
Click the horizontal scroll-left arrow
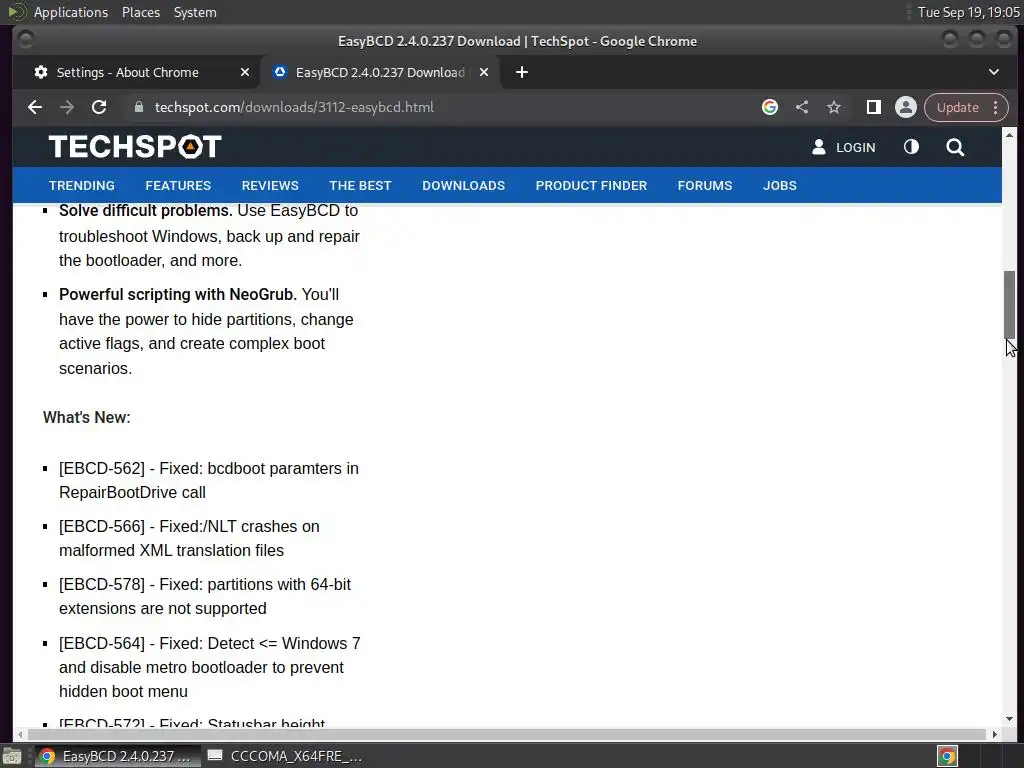point(20,735)
